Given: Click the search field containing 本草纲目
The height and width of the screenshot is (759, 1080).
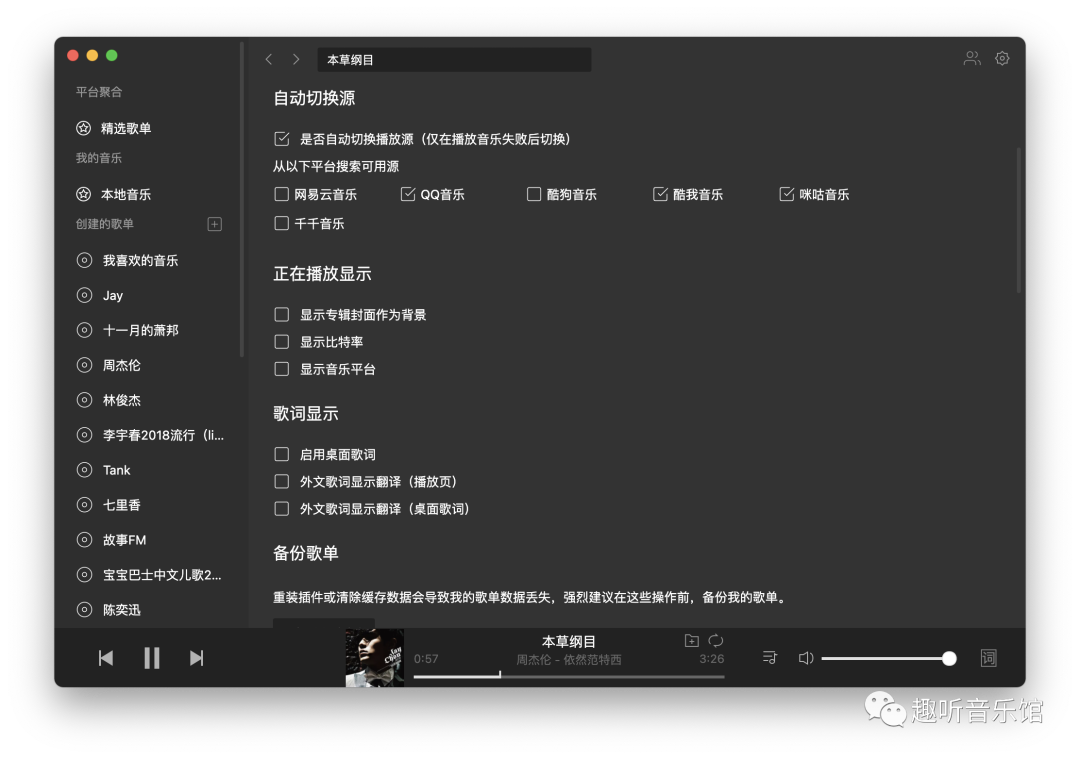Looking at the screenshot, I should [x=454, y=59].
